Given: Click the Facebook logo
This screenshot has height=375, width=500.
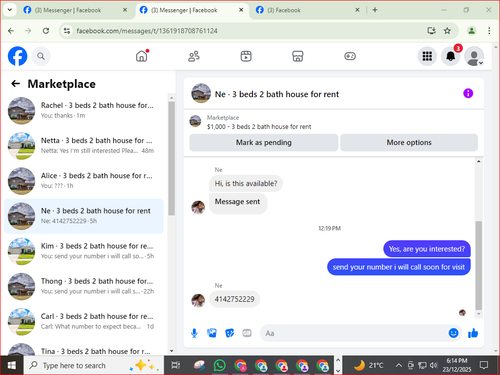Looking at the screenshot, I should (x=17, y=56).
